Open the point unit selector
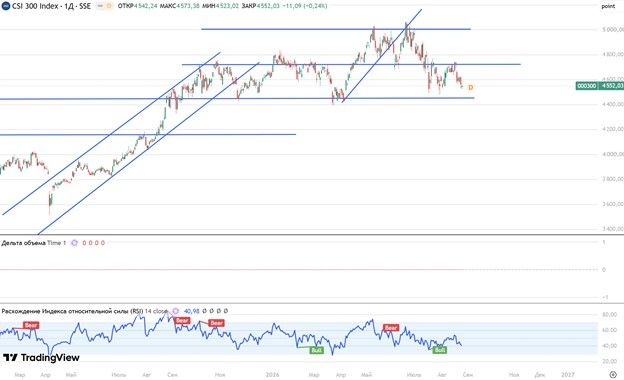Image resolution: width=624 pixels, height=380 pixels. [608, 6]
